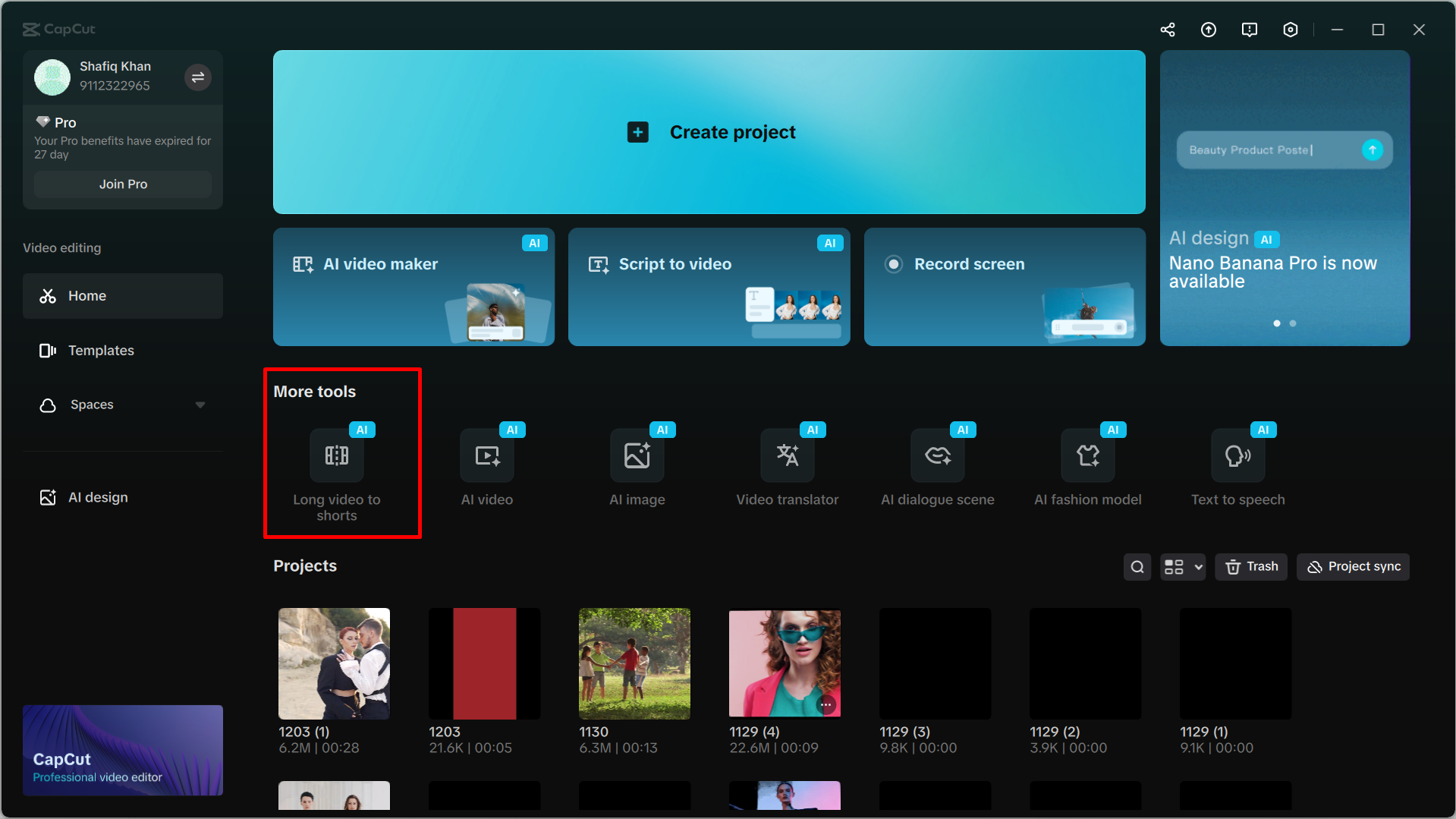Click the Pro benefits expired notice

click(x=123, y=147)
